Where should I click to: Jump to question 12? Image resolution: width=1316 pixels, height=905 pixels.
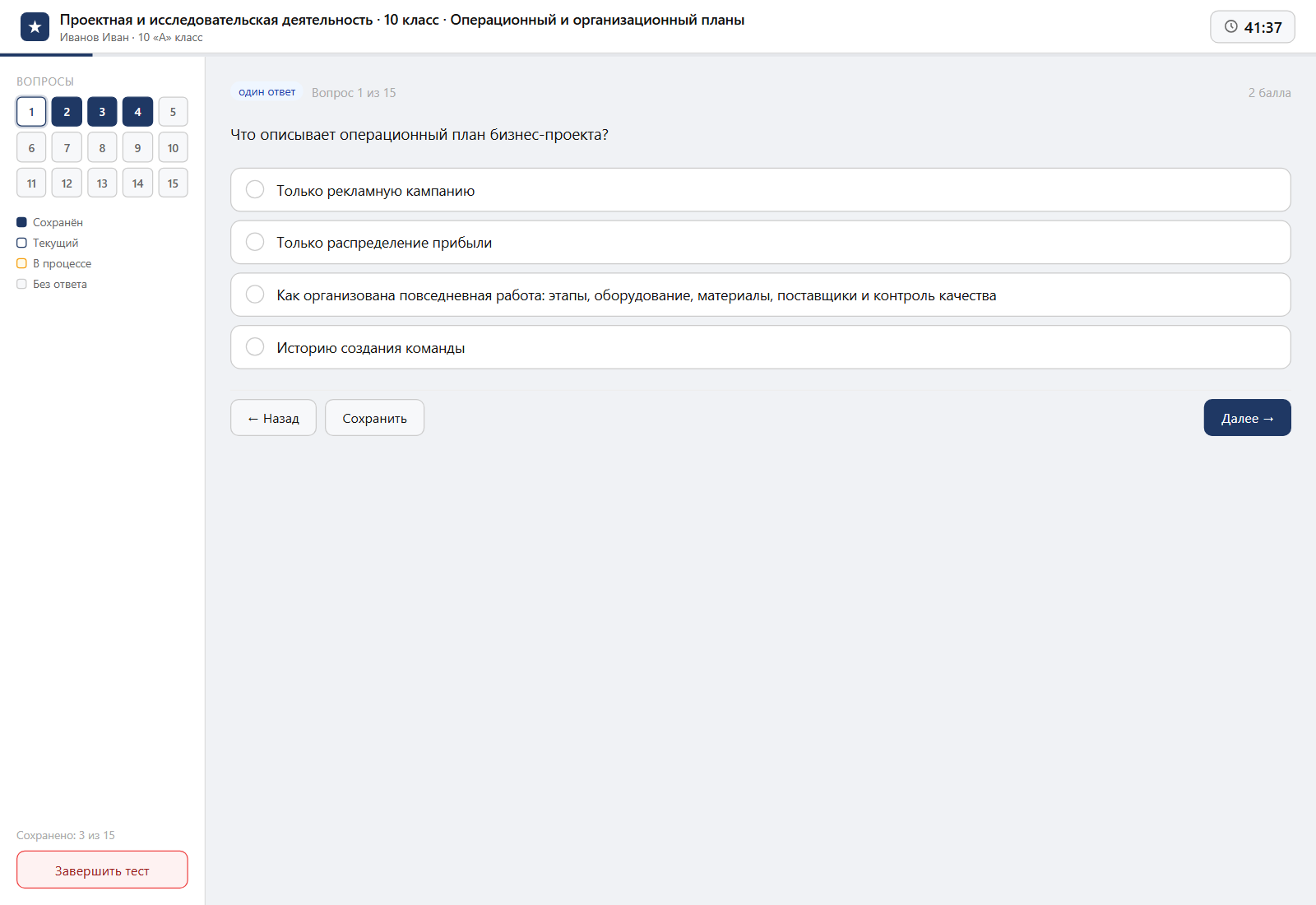[x=67, y=183]
